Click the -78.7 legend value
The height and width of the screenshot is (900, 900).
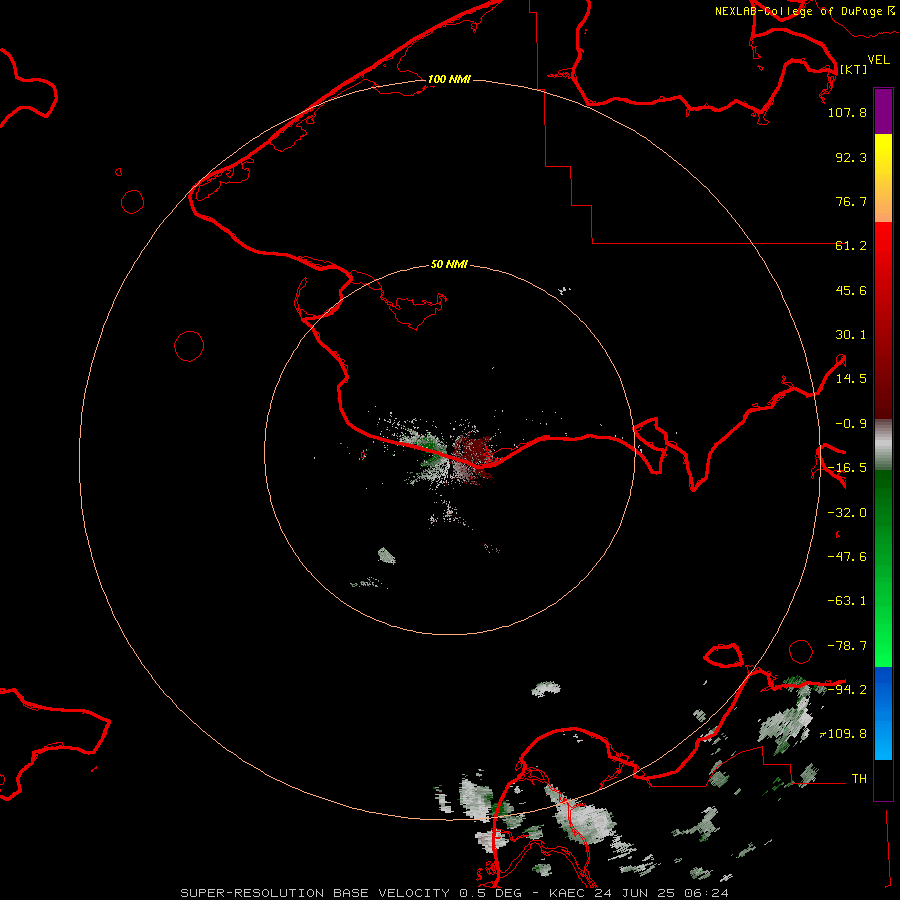(847, 646)
